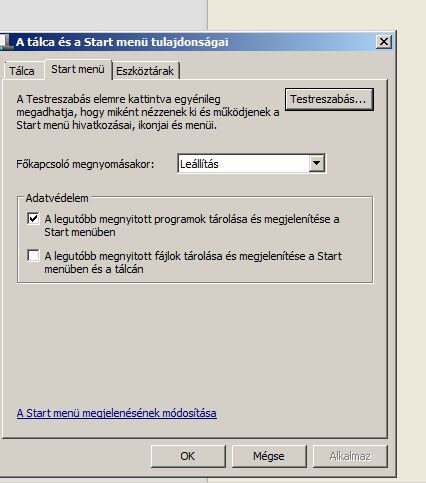This screenshot has height=483, width=426.
Task: Click the Testreszabás description paragraph text
Action: 148,112
